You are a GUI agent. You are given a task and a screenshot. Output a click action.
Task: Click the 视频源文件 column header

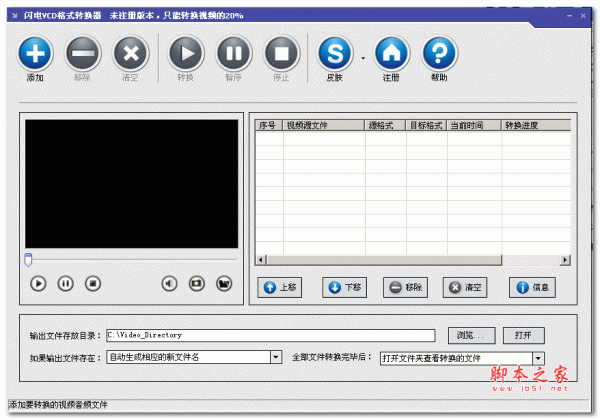(x=324, y=125)
